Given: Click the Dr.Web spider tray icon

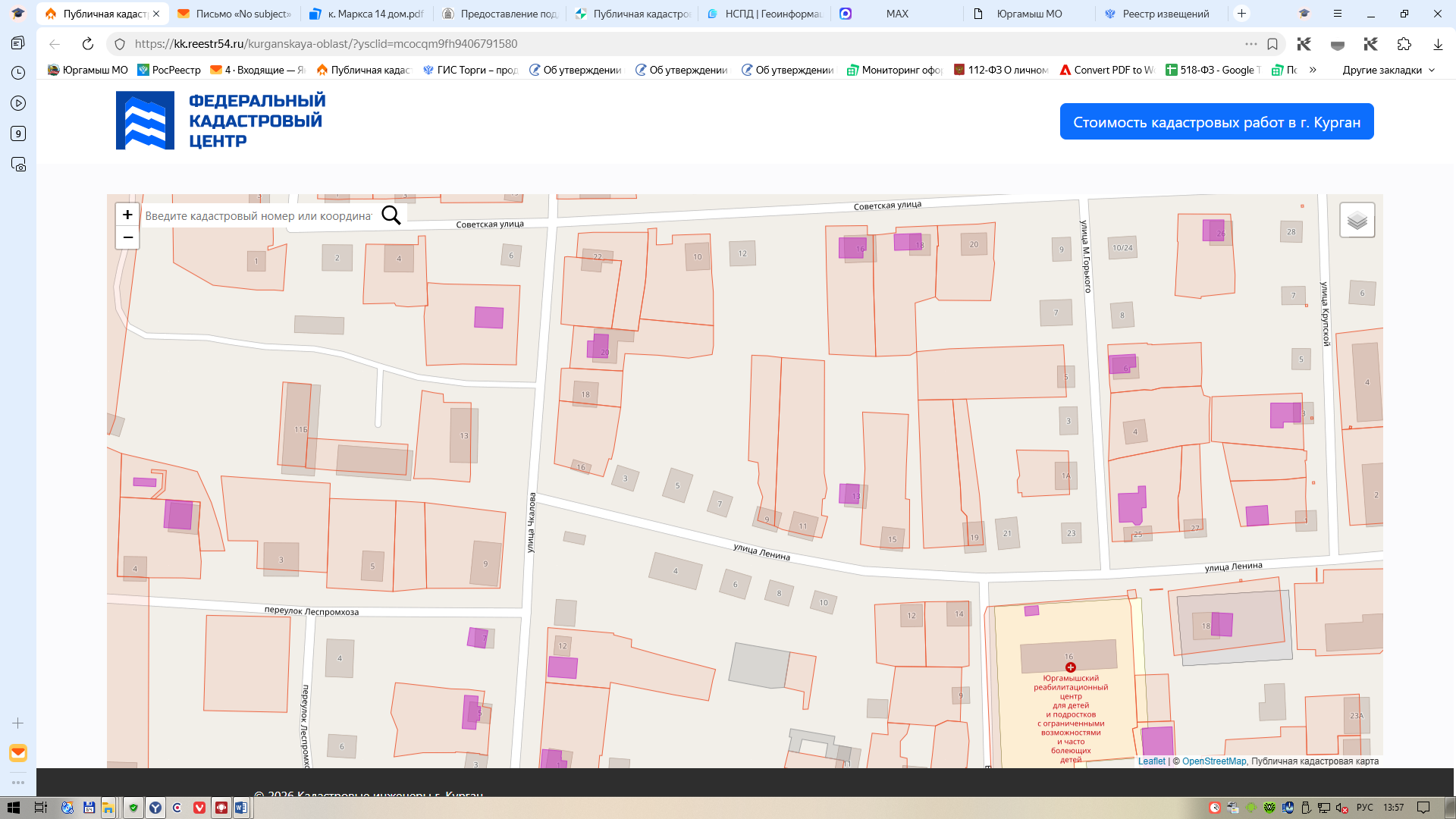Looking at the screenshot, I should coord(1269,808).
